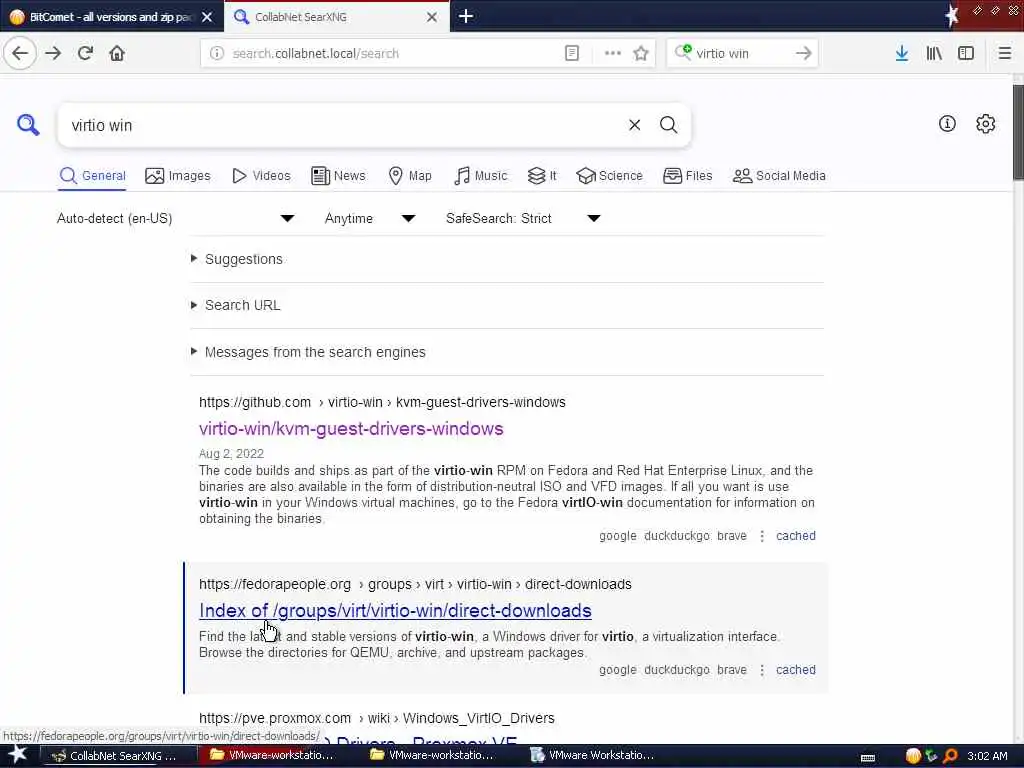This screenshot has width=1024, height=768.
Task: Show site information icon in address bar
Action: (217, 54)
